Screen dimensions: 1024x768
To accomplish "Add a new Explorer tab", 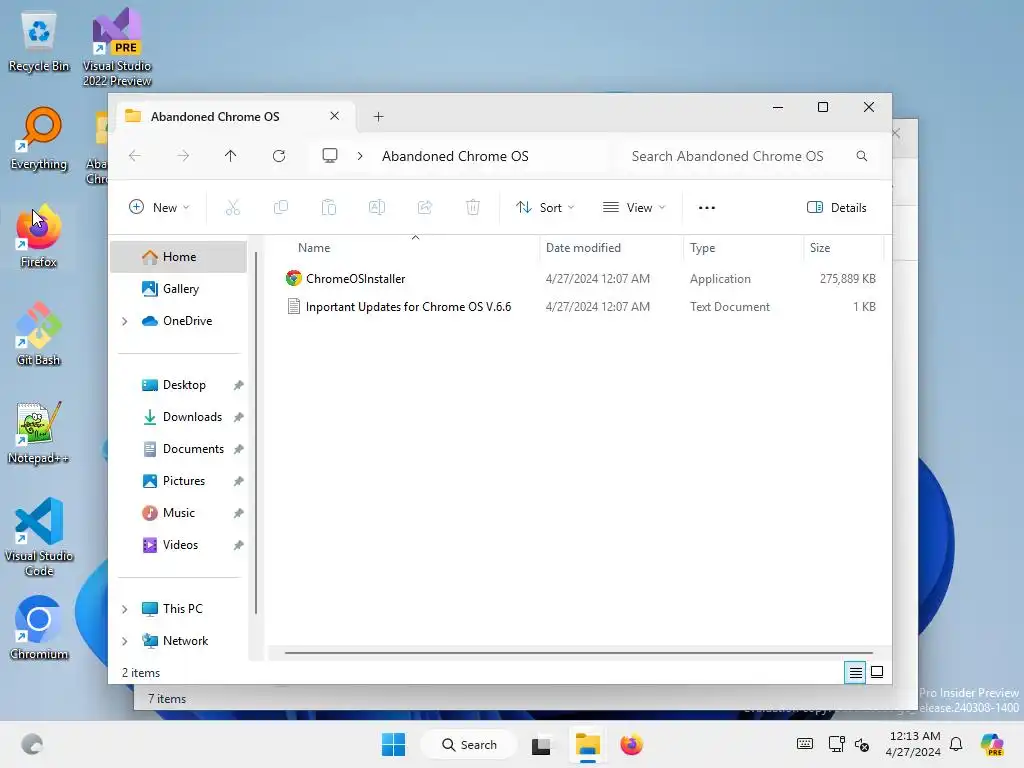I will coord(378,116).
